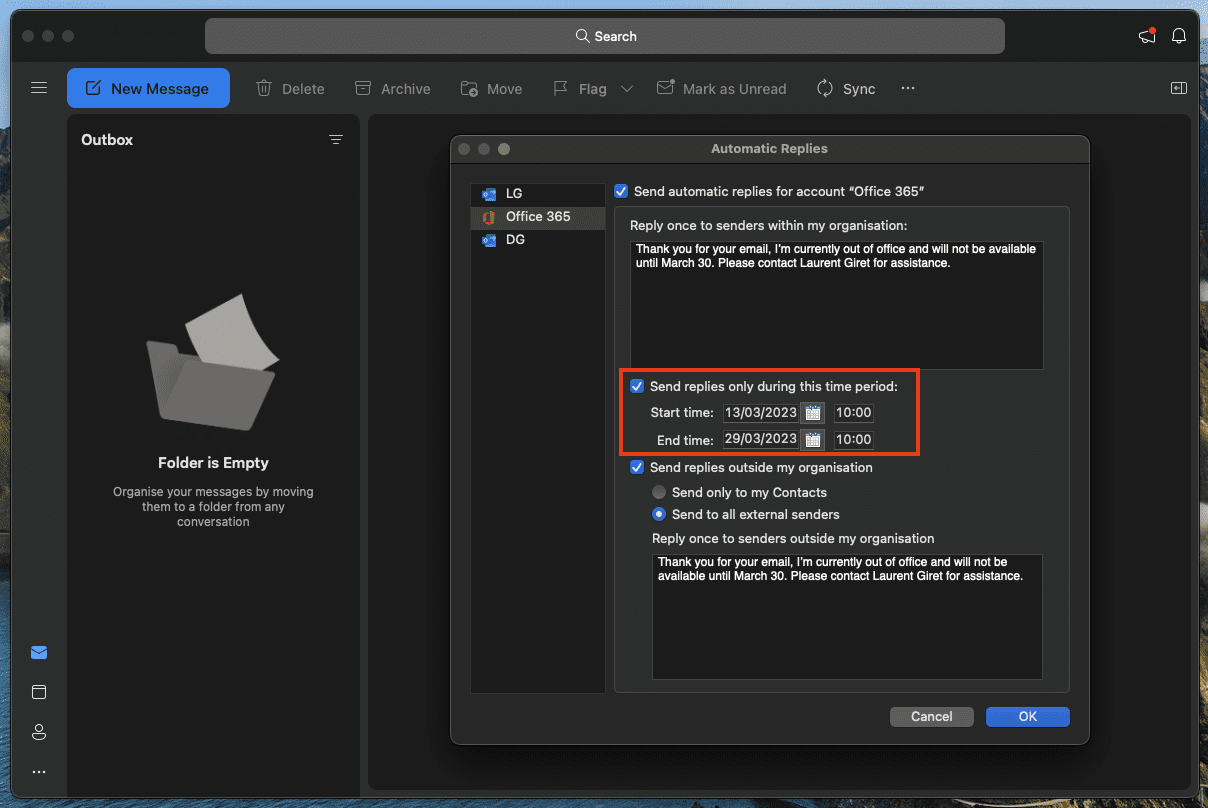
Task: Edit the reply message for external senders
Action: point(847,617)
